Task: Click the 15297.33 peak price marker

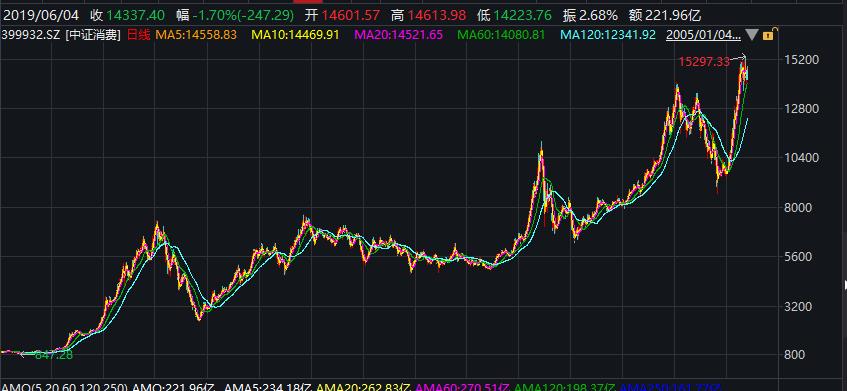Action: 704,62
